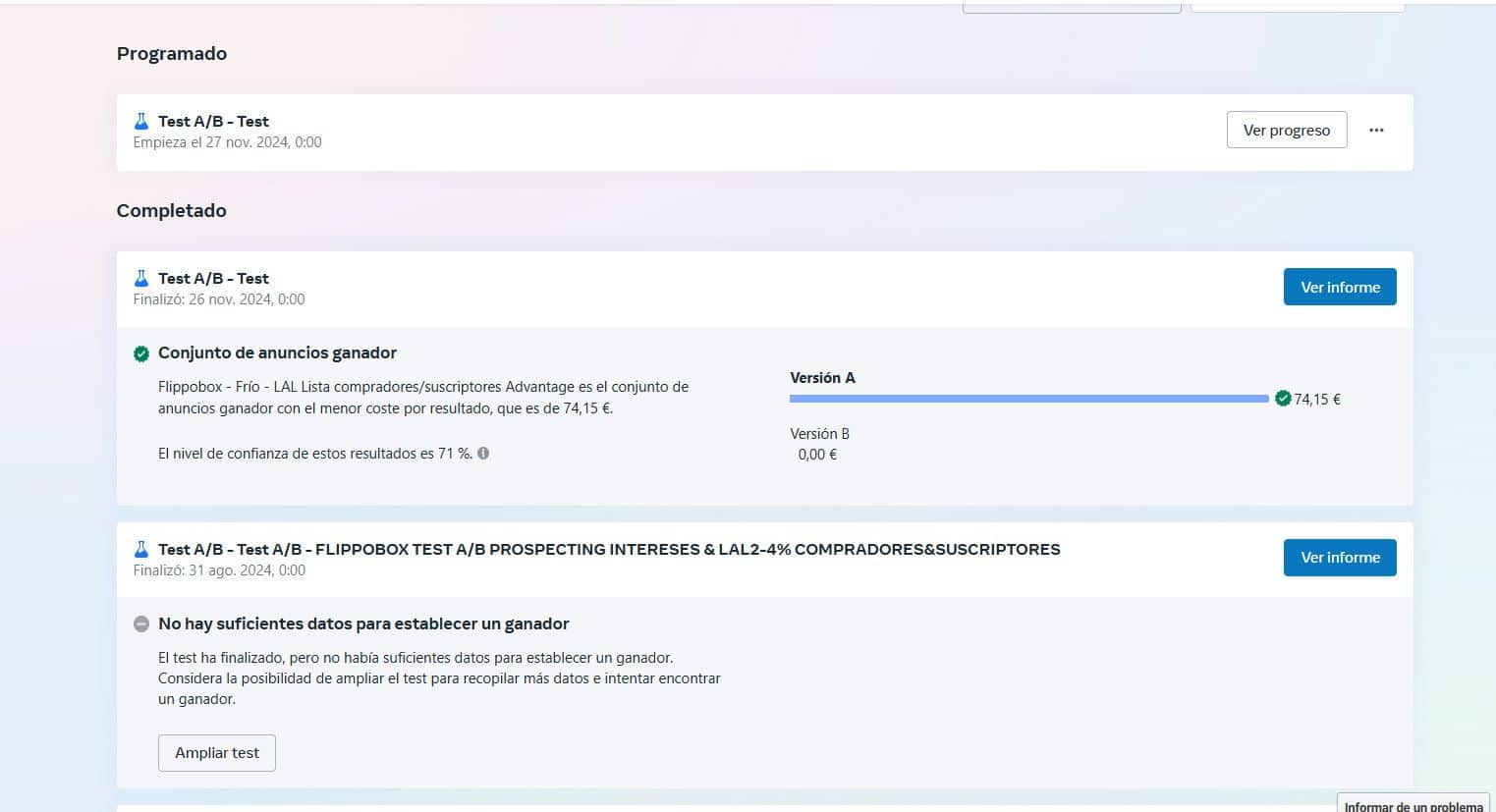Image resolution: width=1496 pixels, height=812 pixels.
Task: Click the flask icon beside the completed 26 nov test
Action: point(141,278)
